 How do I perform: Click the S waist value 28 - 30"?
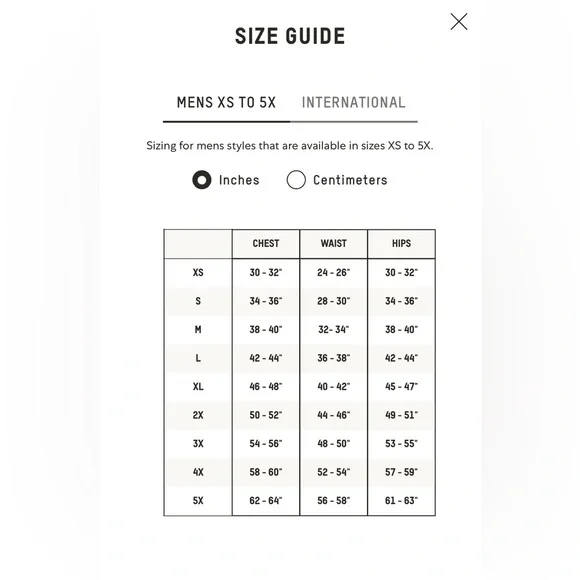coord(334,301)
